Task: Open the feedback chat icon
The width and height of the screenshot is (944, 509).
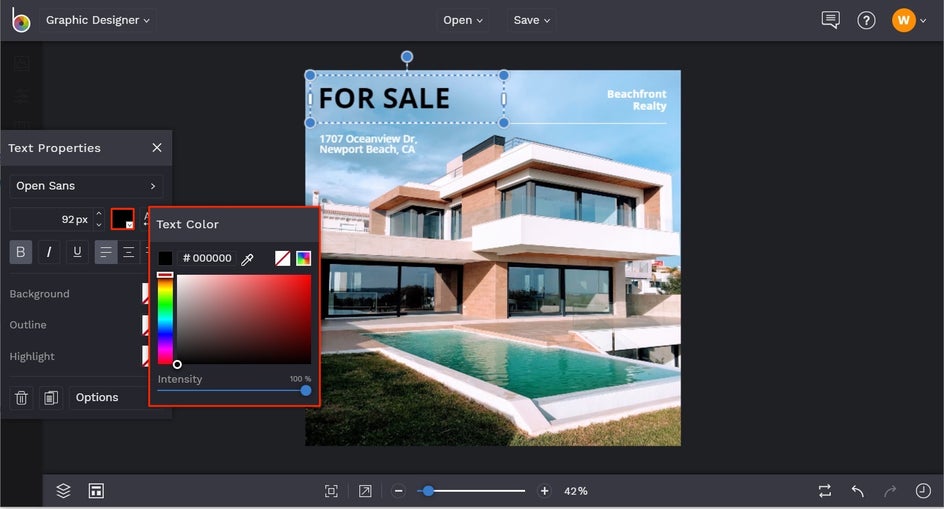Action: point(830,20)
